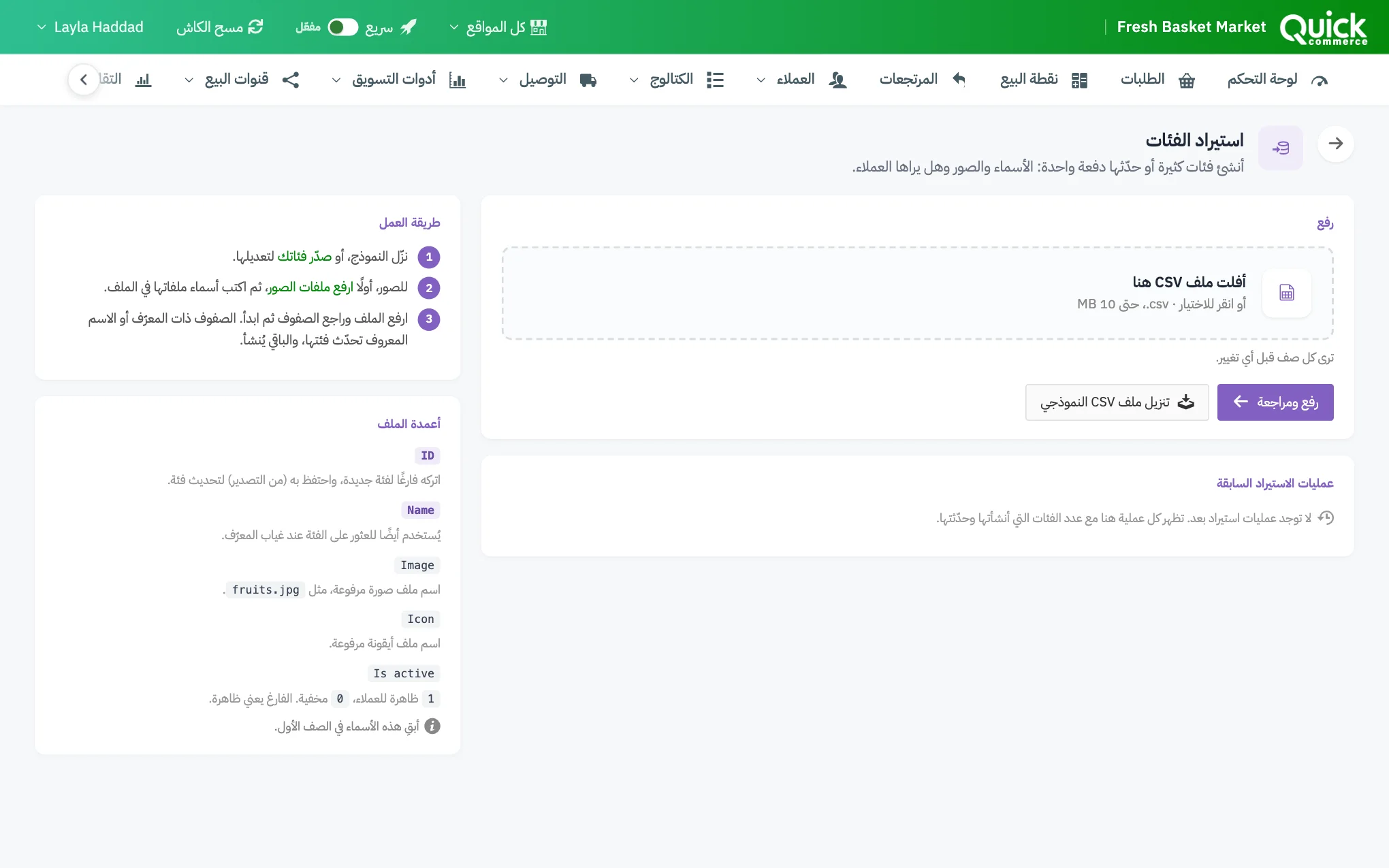
Task: Click the Quick commerce logo
Action: tap(1323, 28)
